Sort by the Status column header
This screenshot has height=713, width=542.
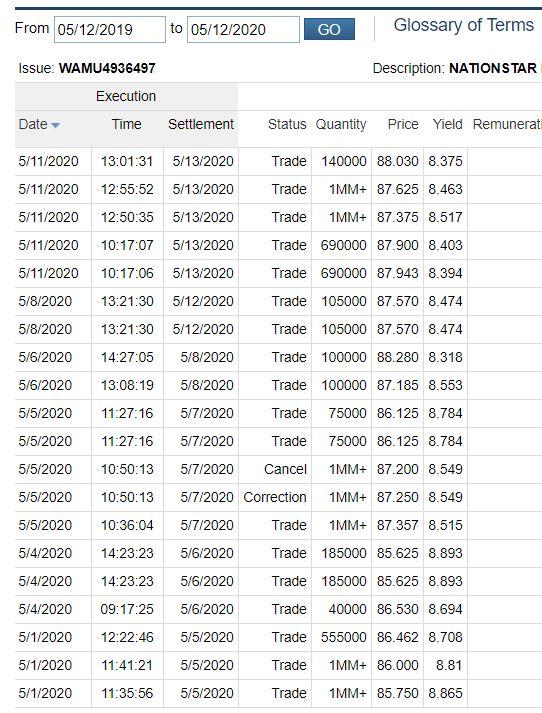coord(287,124)
